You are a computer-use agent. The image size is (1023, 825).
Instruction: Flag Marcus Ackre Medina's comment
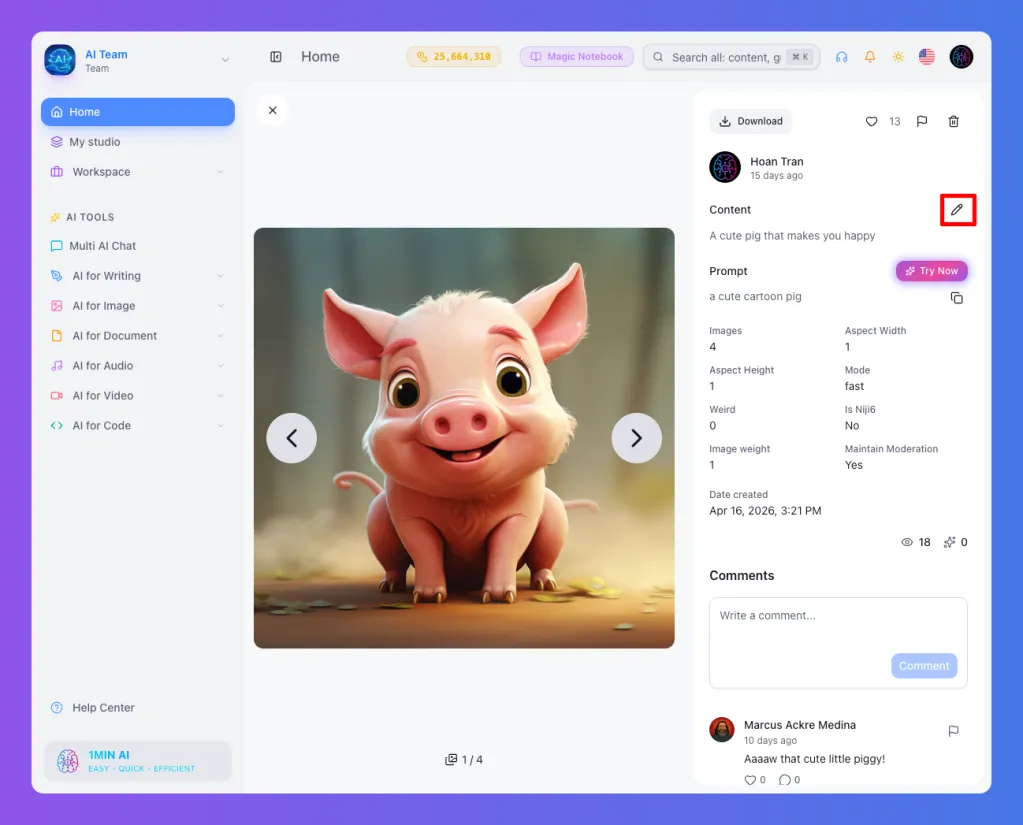pyautogui.click(x=953, y=731)
